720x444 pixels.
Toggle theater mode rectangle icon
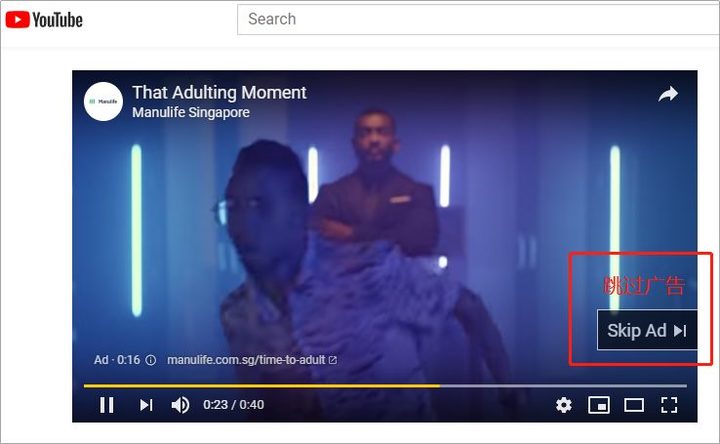tap(634, 405)
